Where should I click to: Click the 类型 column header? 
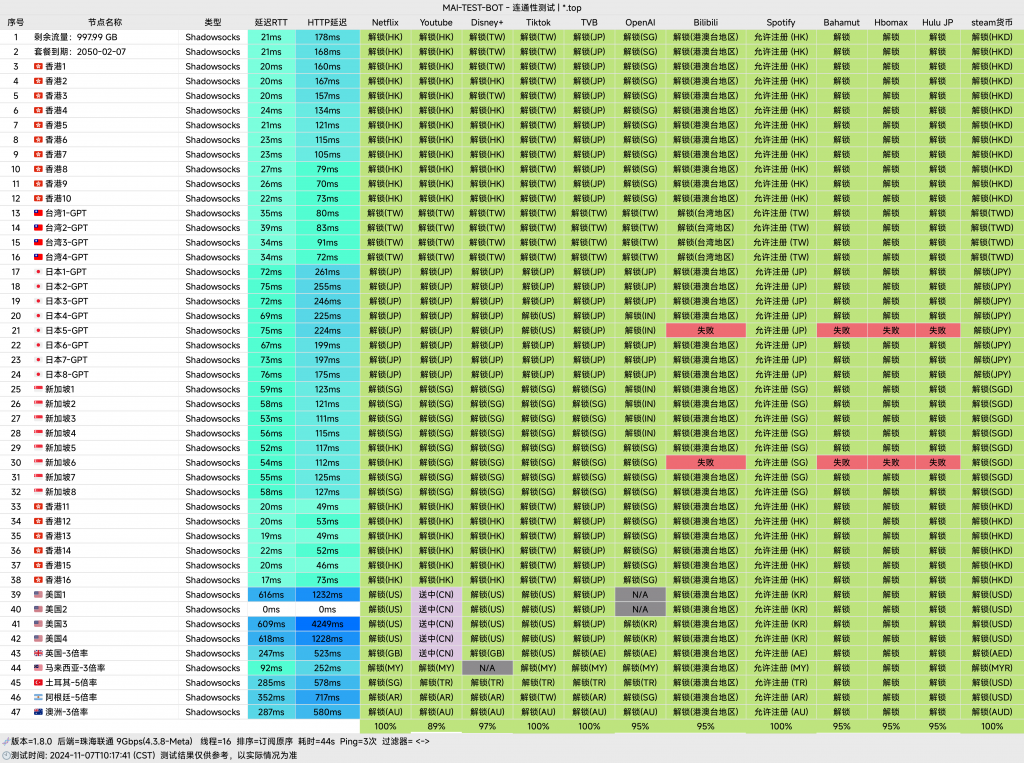(213, 22)
